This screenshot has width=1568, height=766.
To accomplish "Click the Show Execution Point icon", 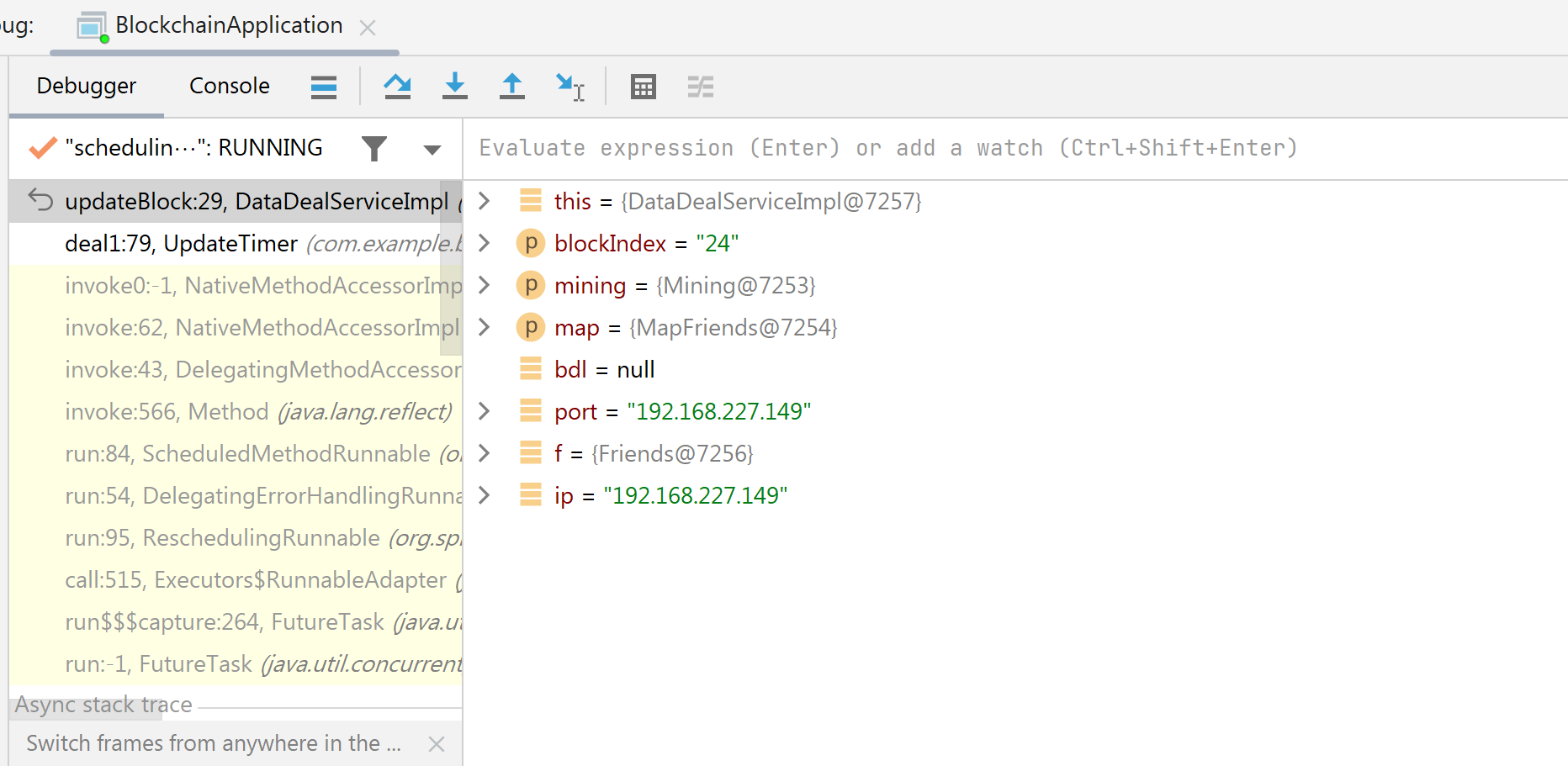I will tap(324, 87).
